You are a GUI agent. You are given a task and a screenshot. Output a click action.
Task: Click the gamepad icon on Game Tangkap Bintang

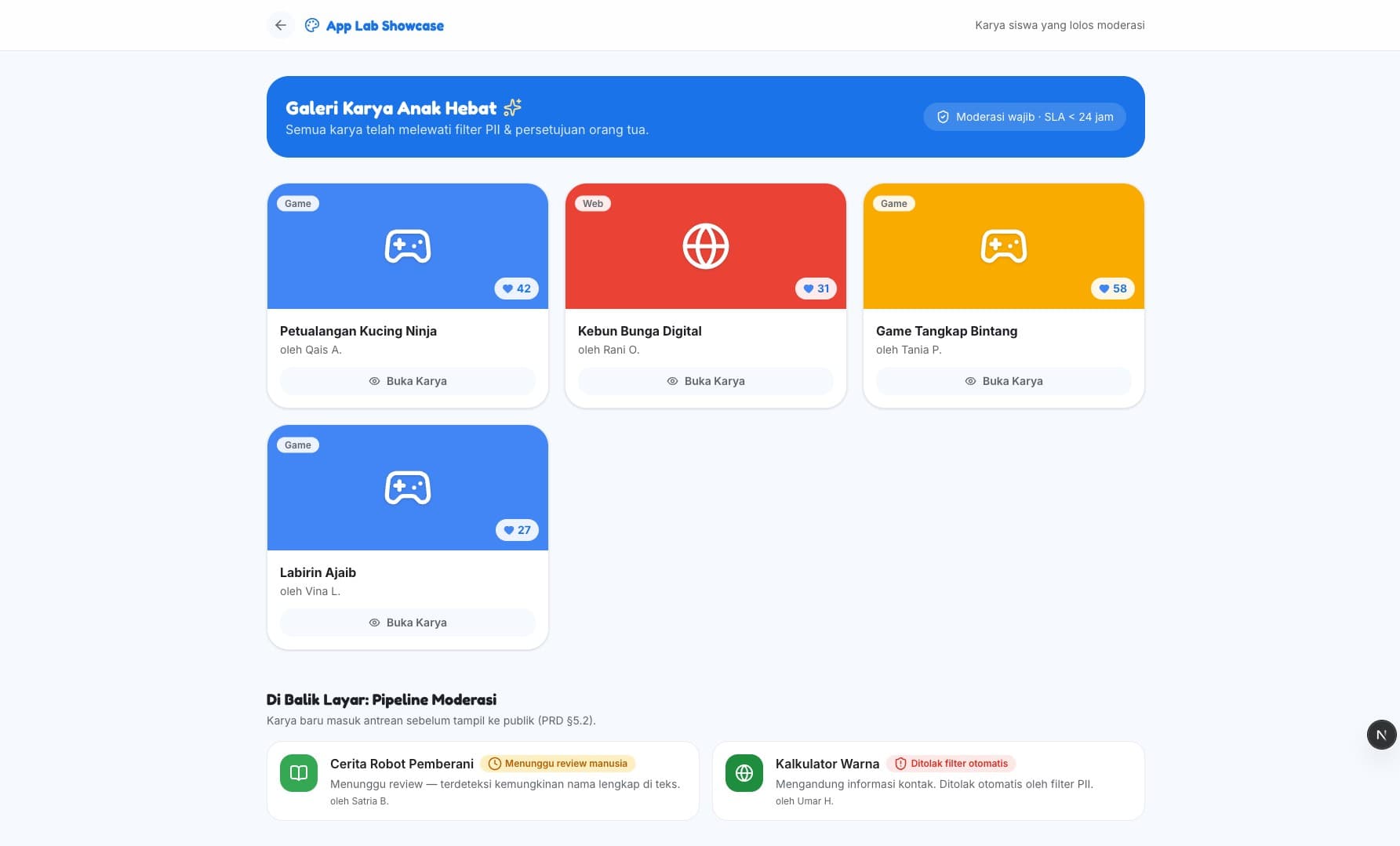(x=1004, y=246)
